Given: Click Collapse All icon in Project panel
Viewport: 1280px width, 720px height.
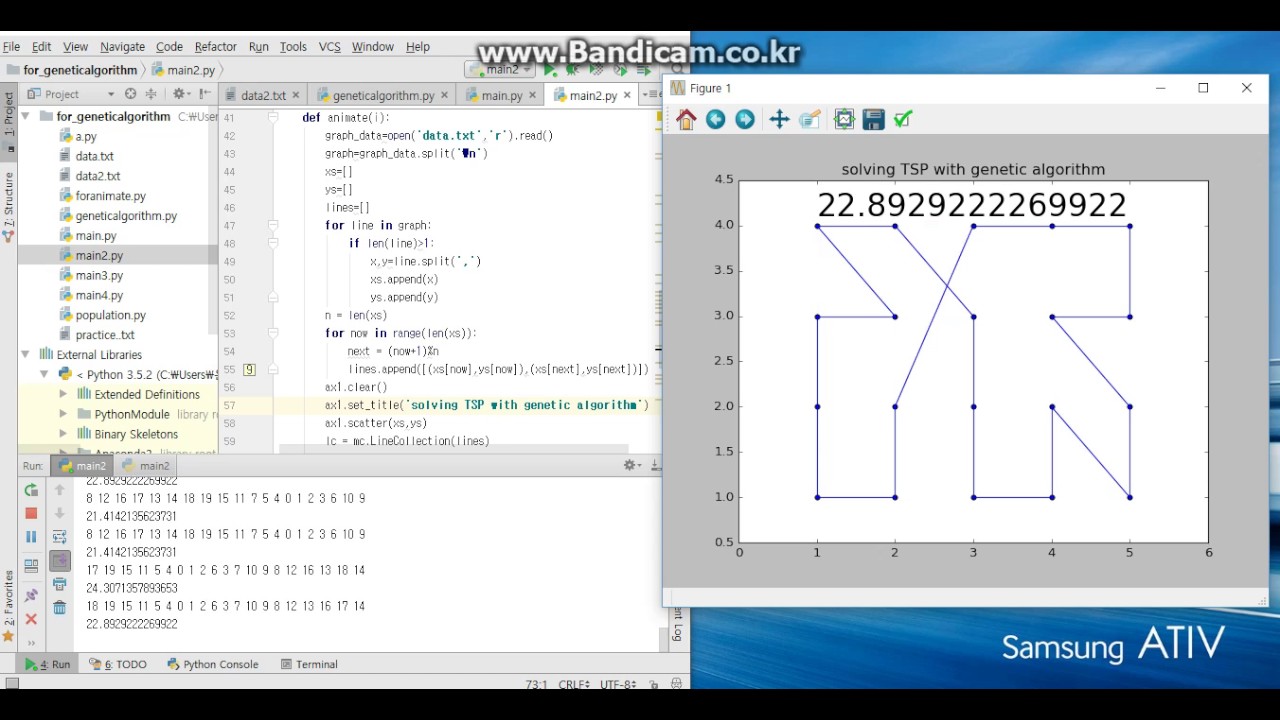Looking at the screenshot, I should (x=151, y=94).
